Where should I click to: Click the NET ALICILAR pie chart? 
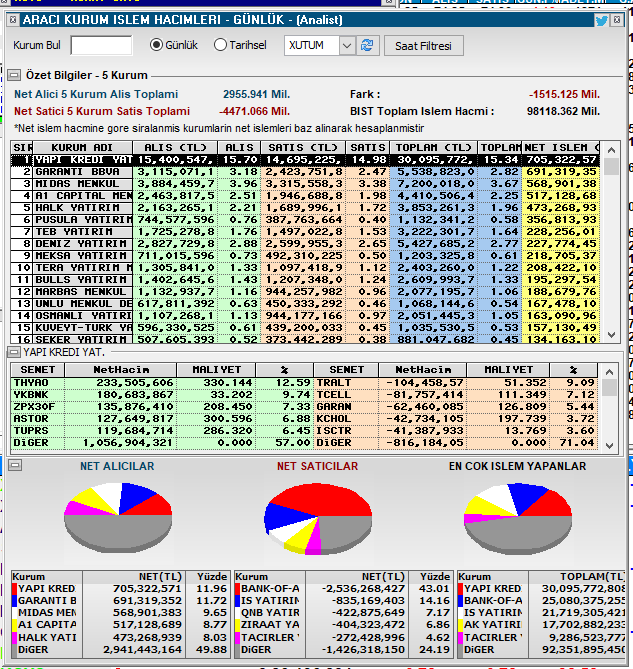[118, 518]
